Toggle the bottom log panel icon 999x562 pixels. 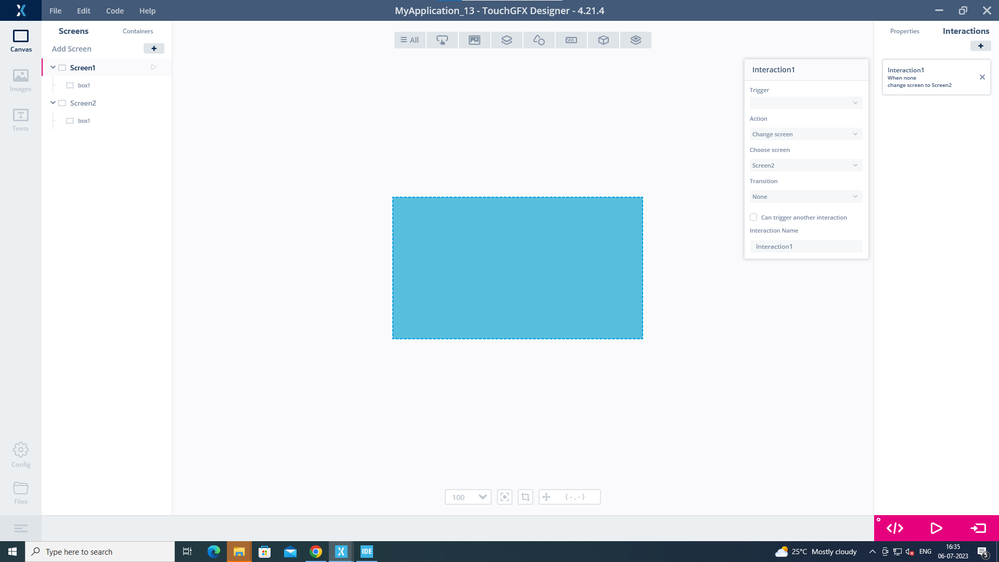[20, 528]
